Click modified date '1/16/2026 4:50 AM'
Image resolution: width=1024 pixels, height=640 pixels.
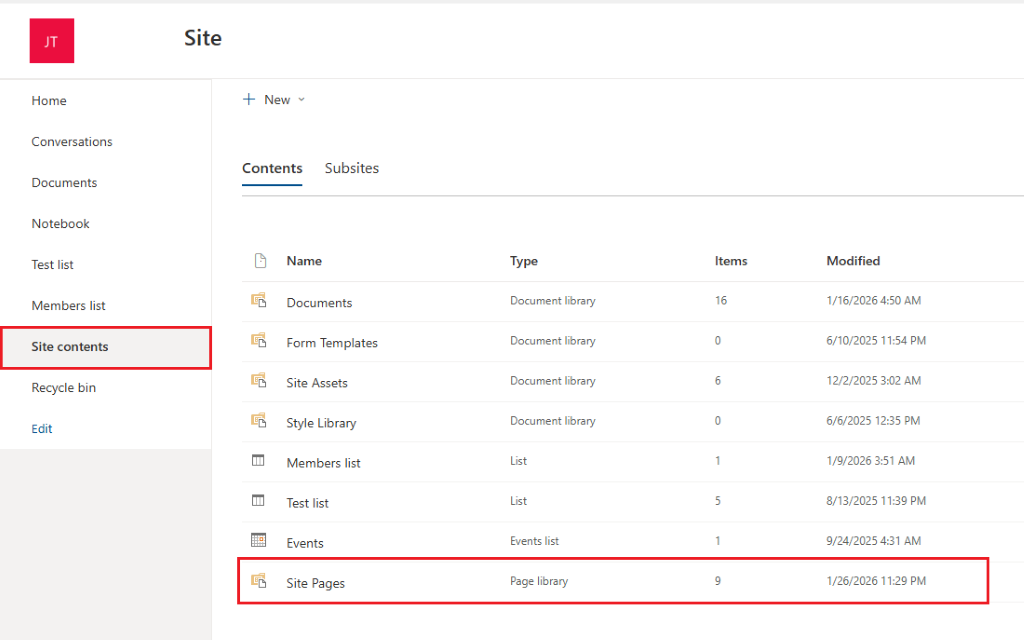click(x=873, y=300)
